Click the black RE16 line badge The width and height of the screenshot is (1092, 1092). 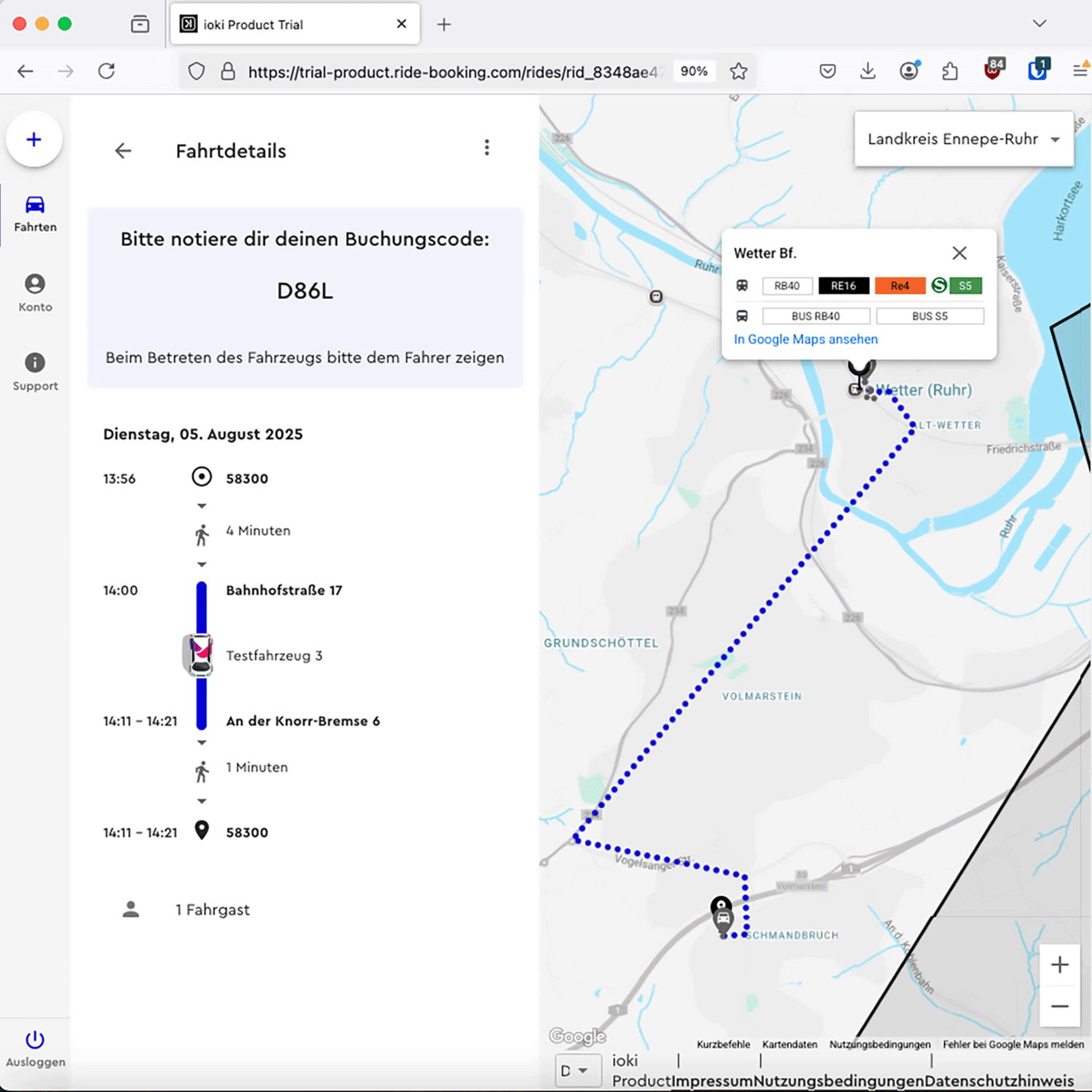coord(844,286)
